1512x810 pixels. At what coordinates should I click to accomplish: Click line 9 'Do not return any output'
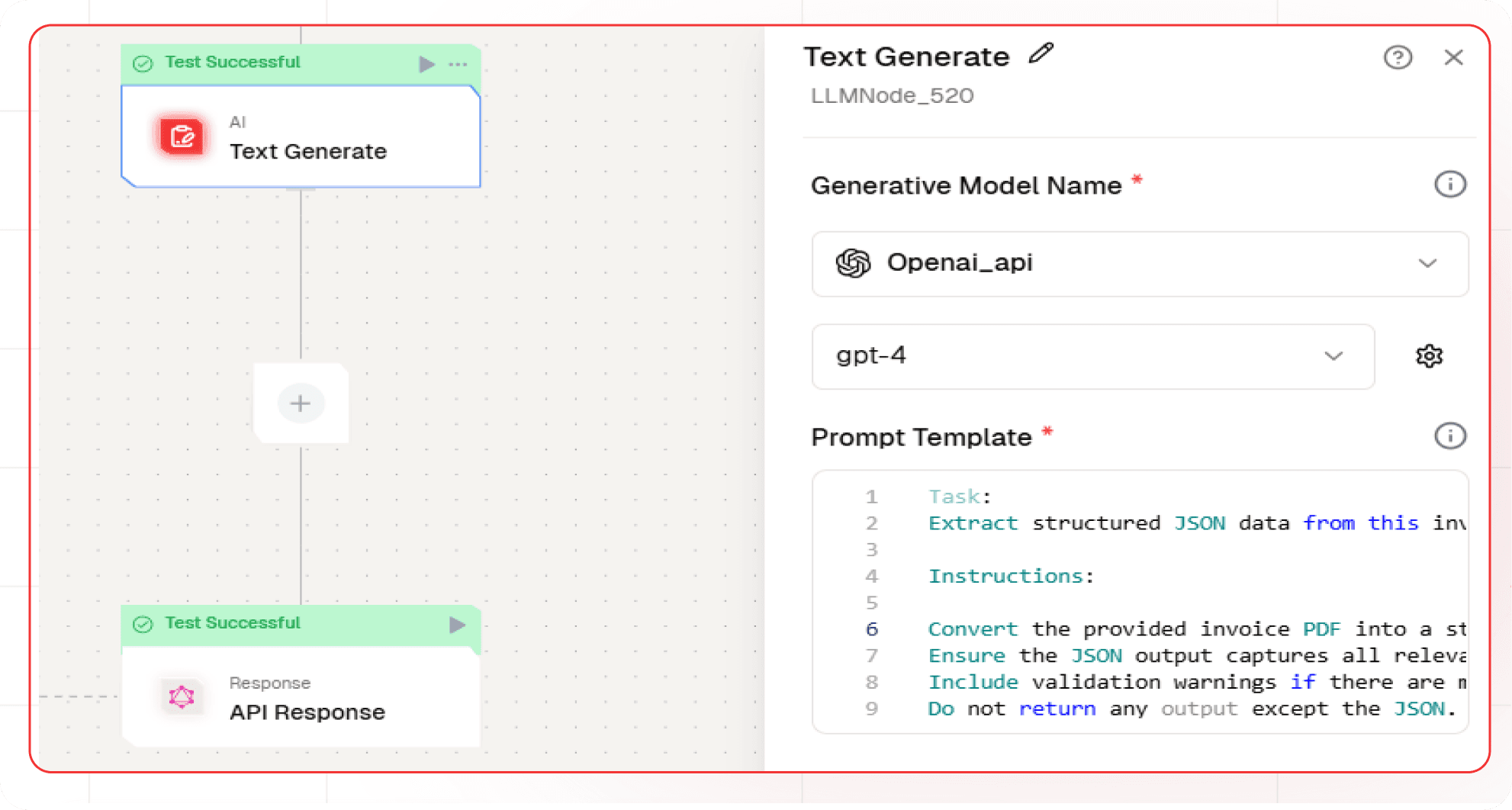(1083, 709)
